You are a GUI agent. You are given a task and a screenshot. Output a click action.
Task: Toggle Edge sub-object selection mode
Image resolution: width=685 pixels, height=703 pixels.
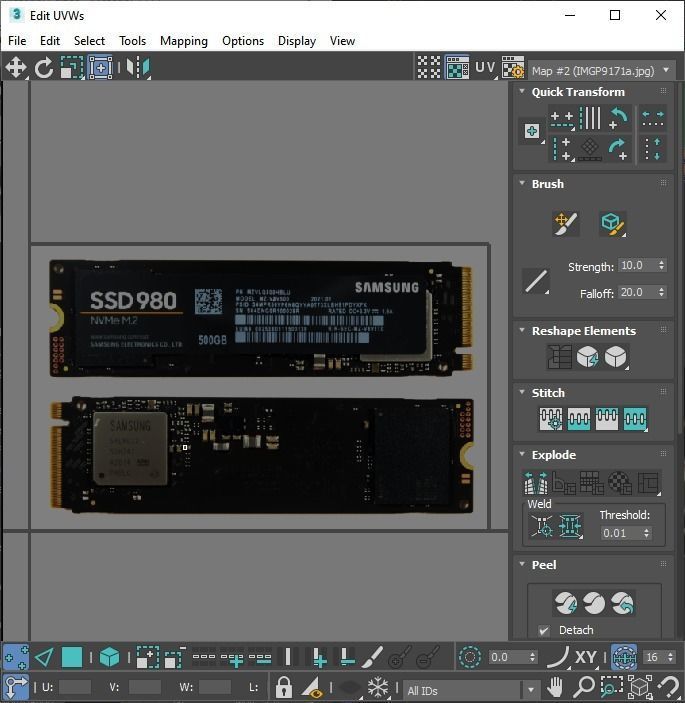point(44,657)
